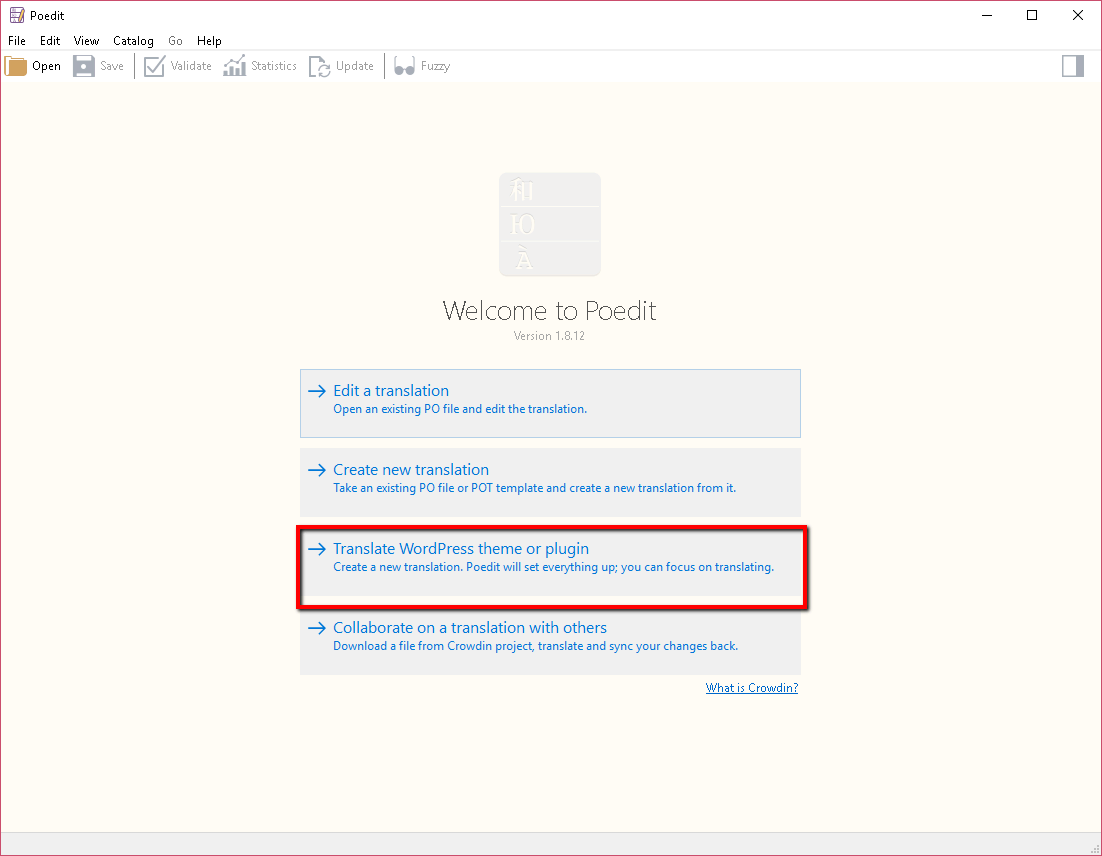This screenshot has width=1102, height=856.
Task: Click the Open folder icon in toolbar
Action: click(x=17, y=66)
